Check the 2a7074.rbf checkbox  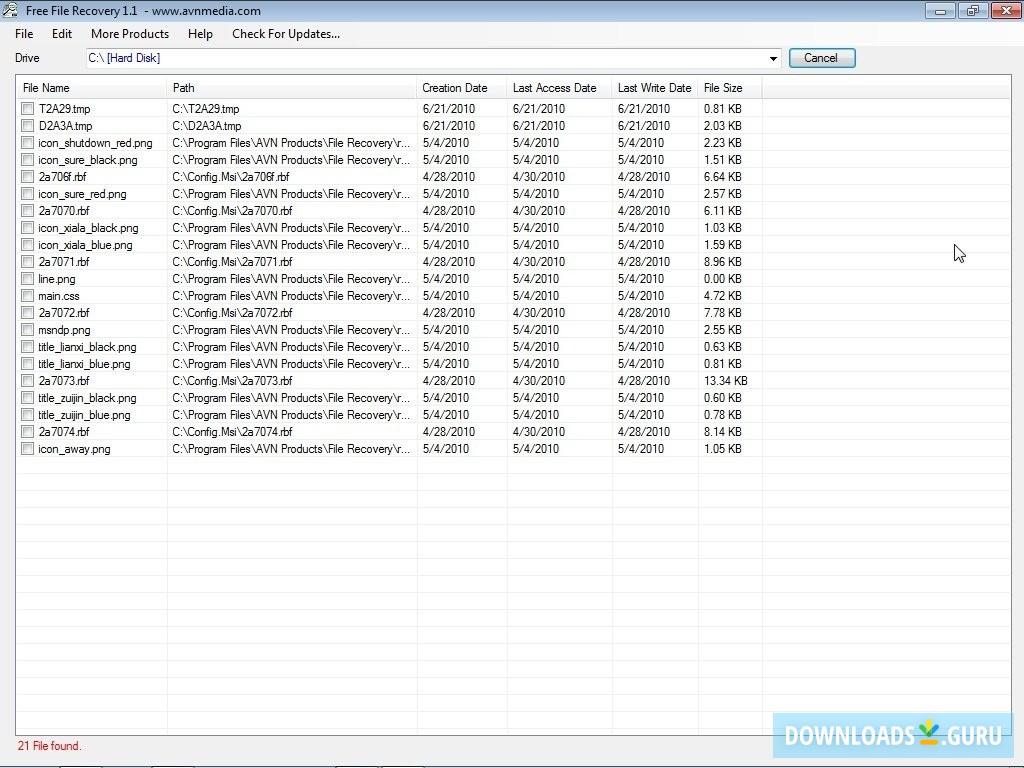point(27,431)
